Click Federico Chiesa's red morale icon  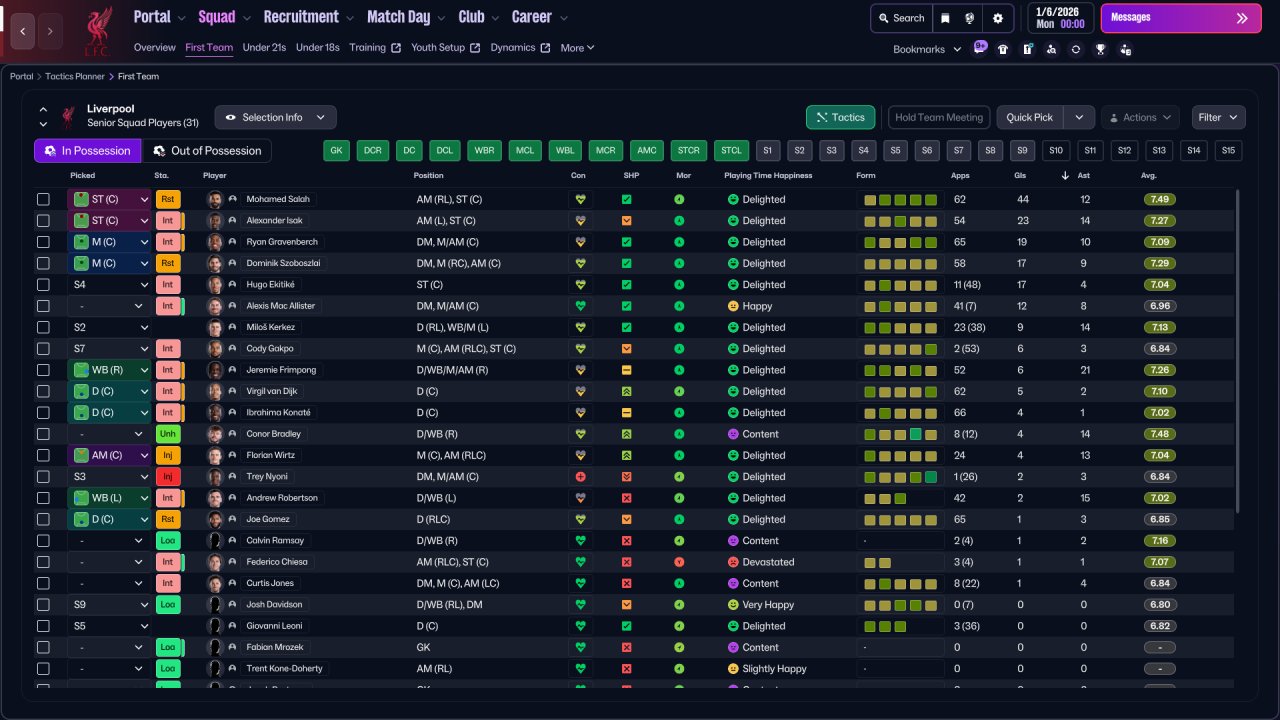coord(679,562)
